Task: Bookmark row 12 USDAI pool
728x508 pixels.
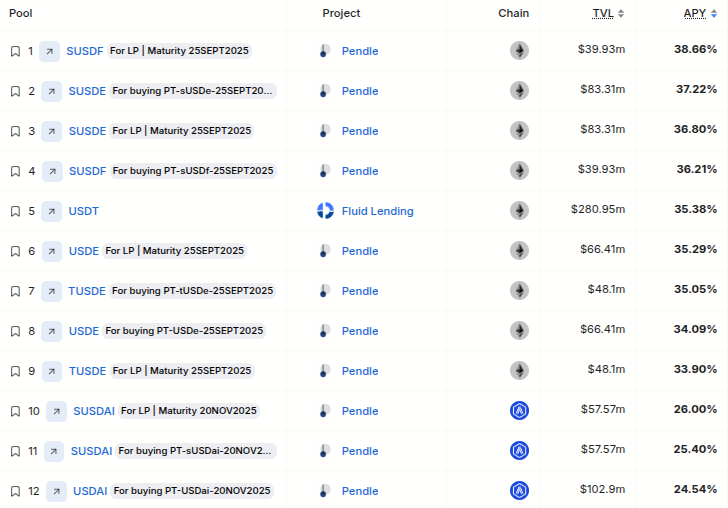Action: click(x=15, y=491)
